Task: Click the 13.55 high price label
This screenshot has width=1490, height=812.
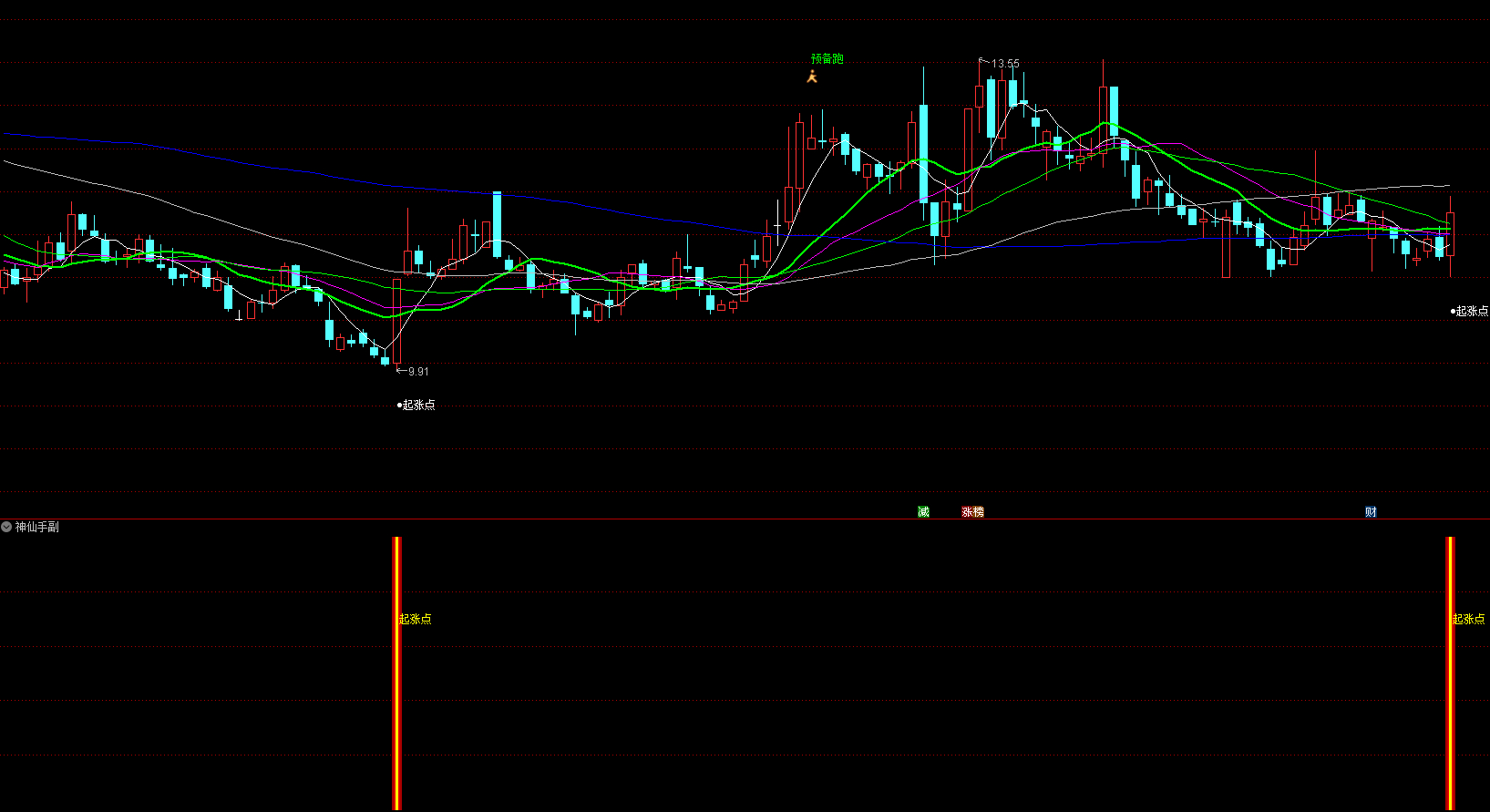Action: (x=1004, y=64)
